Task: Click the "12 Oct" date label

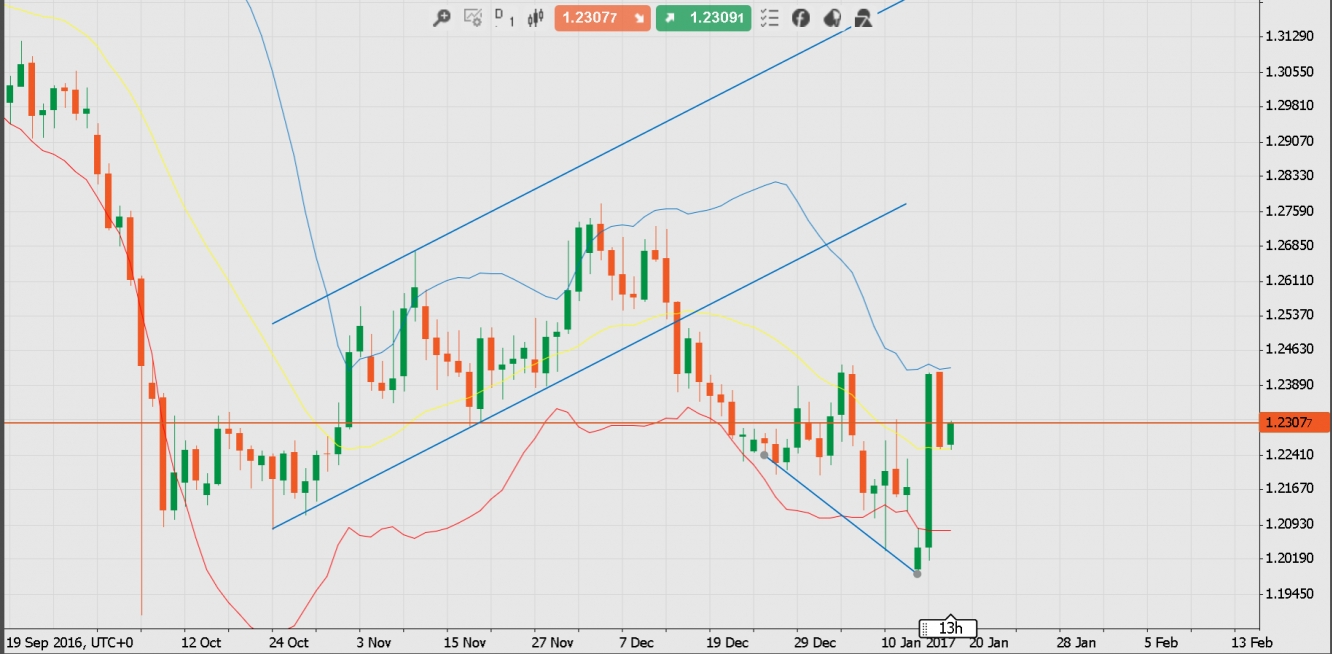Action: point(201,642)
